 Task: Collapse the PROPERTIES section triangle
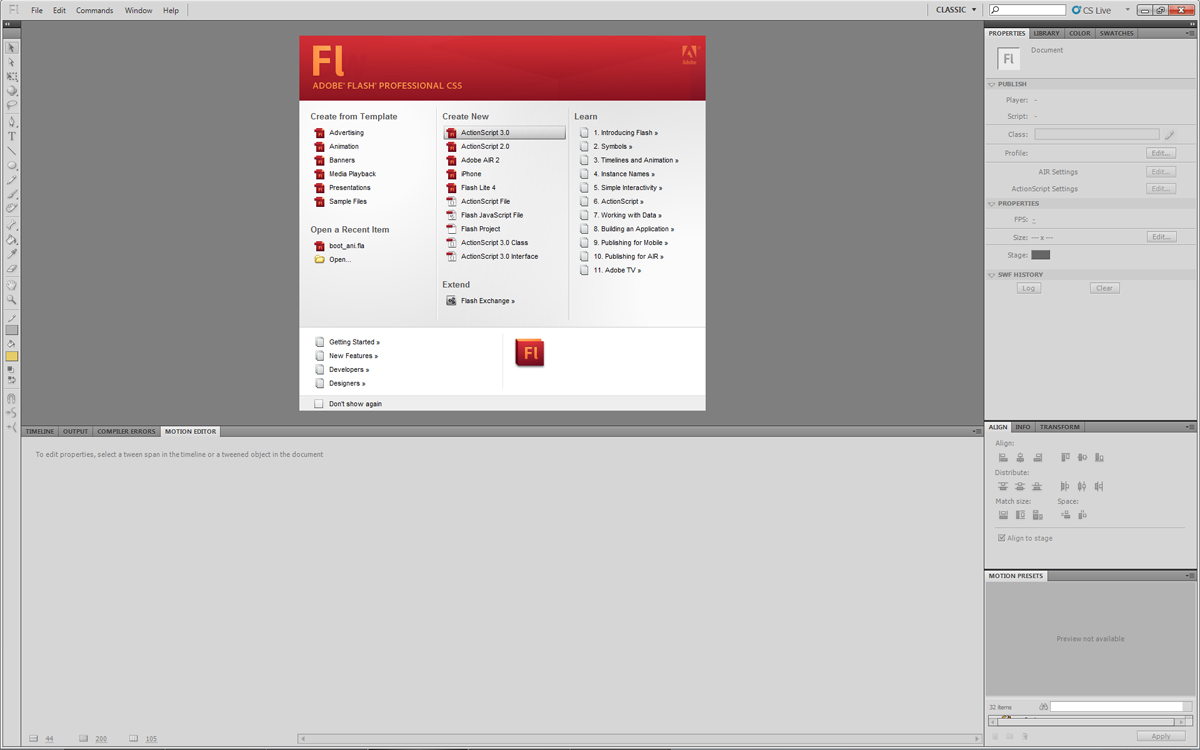tap(992, 203)
